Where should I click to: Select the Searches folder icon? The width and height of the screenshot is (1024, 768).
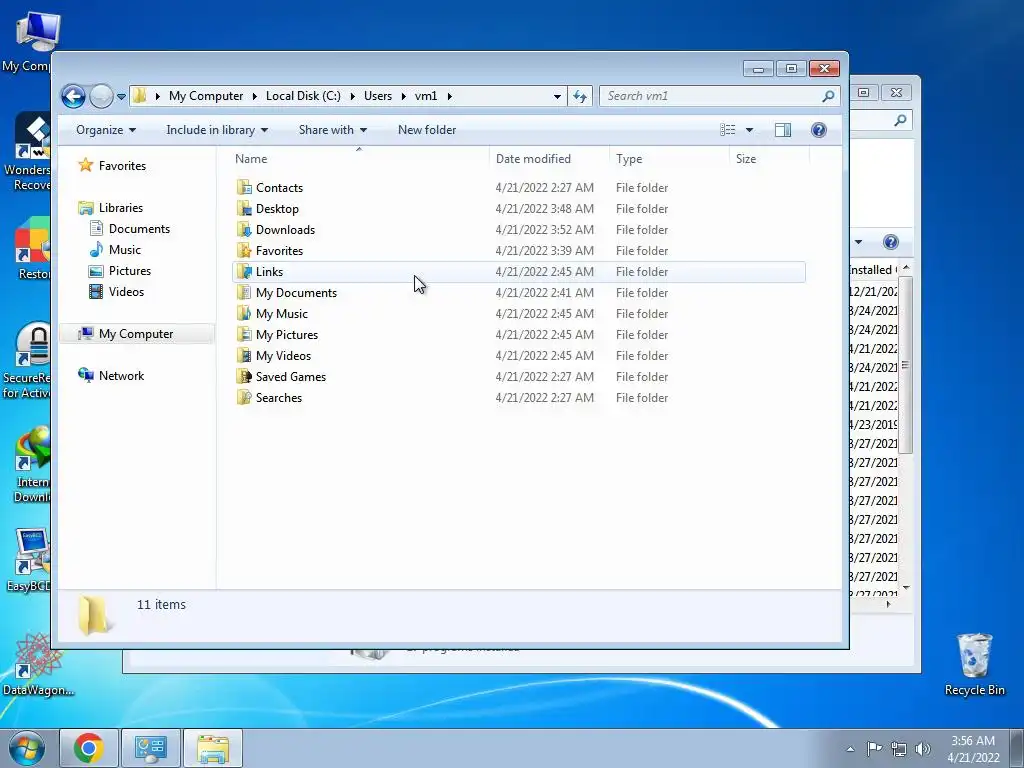[x=244, y=398]
